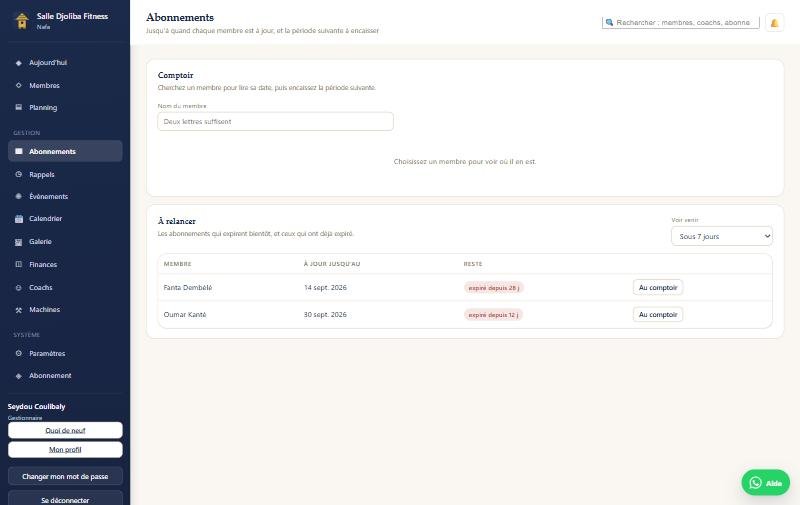Open the Membres section
This screenshot has width=800, height=505.
65,85
